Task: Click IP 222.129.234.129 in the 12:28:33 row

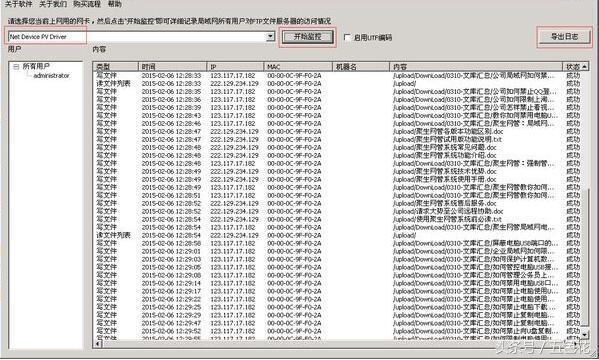Action: pyautogui.click(x=234, y=84)
